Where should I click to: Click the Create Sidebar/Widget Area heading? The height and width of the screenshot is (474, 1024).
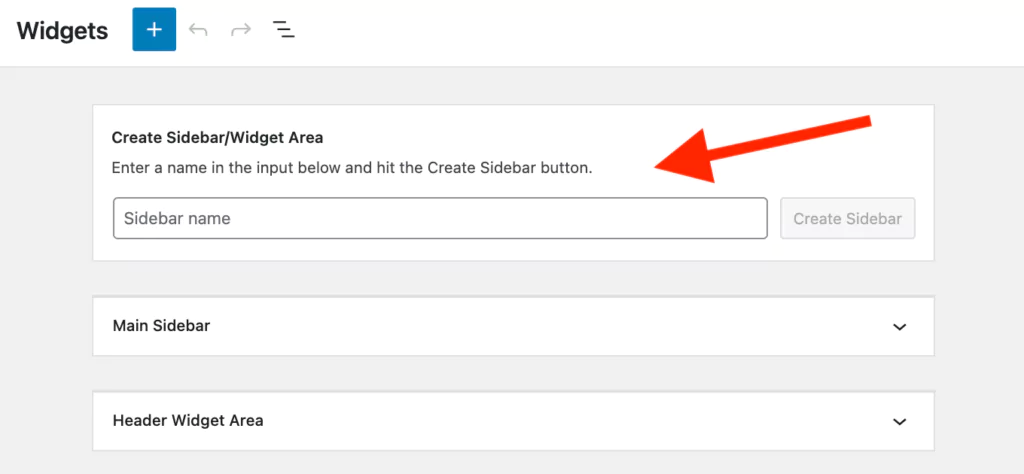tap(217, 138)
